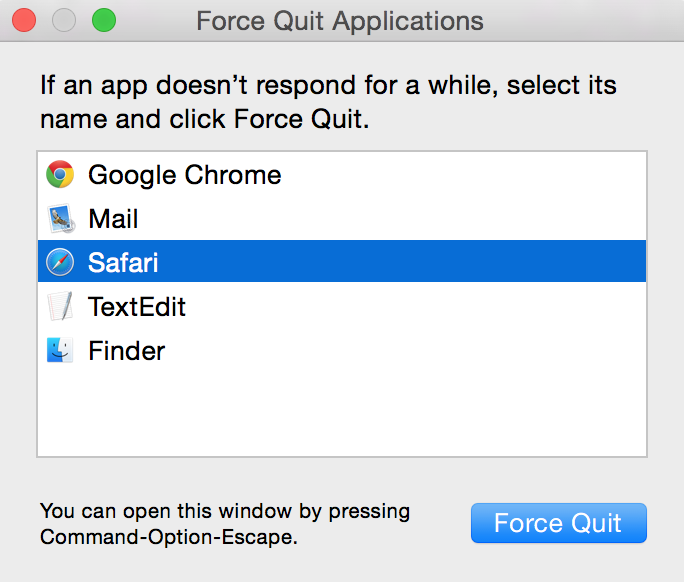684x582 pixels.
Task: Close the Force Quit Applications window
Action: click(24, 20)
